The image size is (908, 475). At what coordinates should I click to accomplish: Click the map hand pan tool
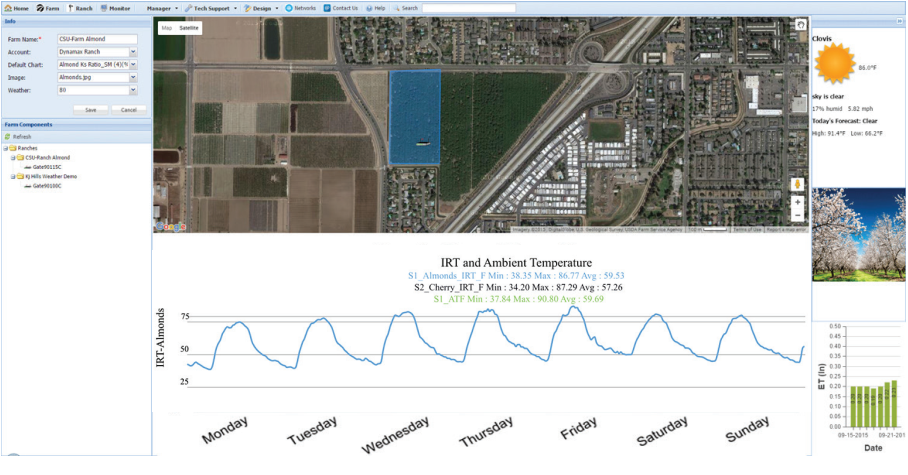tap(800, 24)
